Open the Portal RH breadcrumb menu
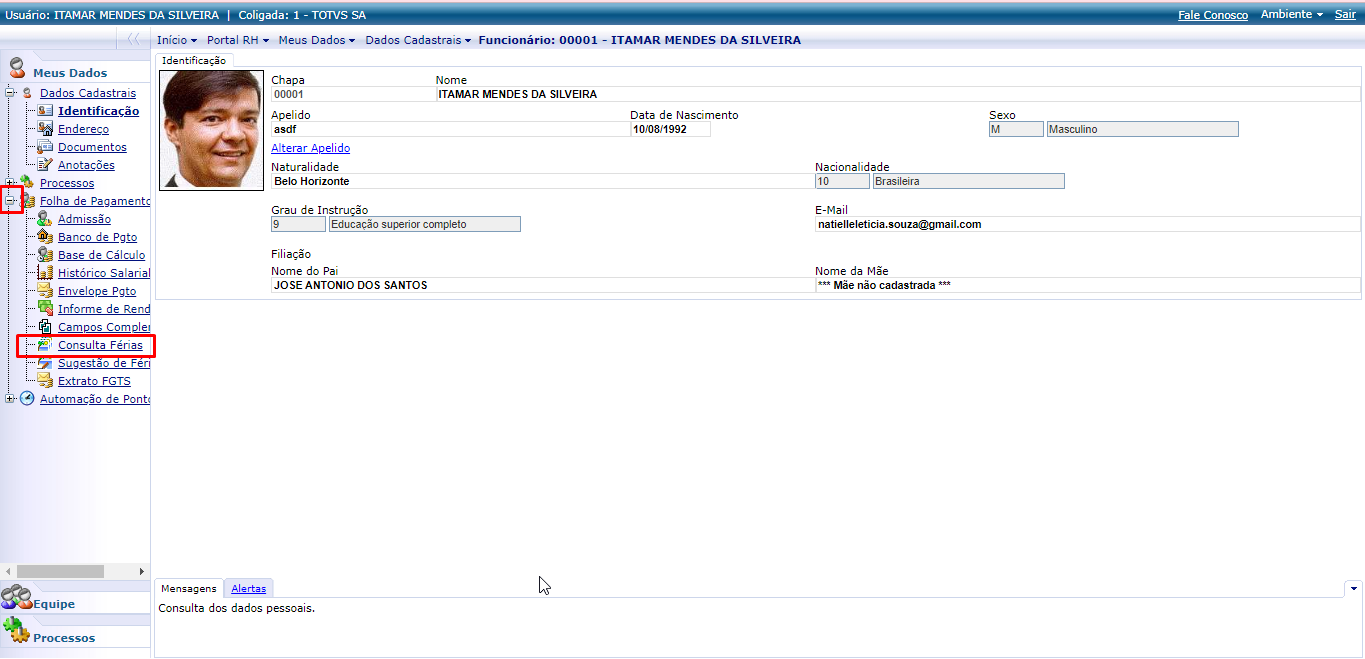This screenshot has width=1365, height=659. 238,40
